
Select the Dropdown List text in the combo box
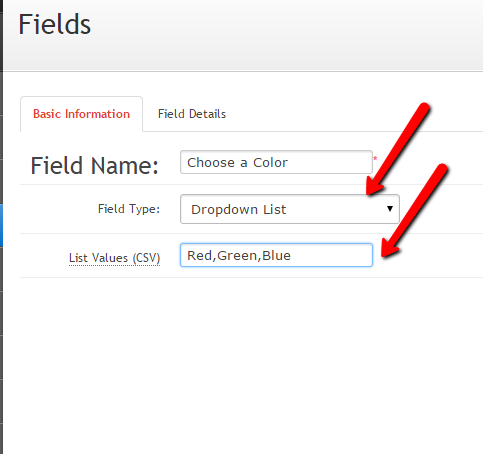click(x=239, y=210)
